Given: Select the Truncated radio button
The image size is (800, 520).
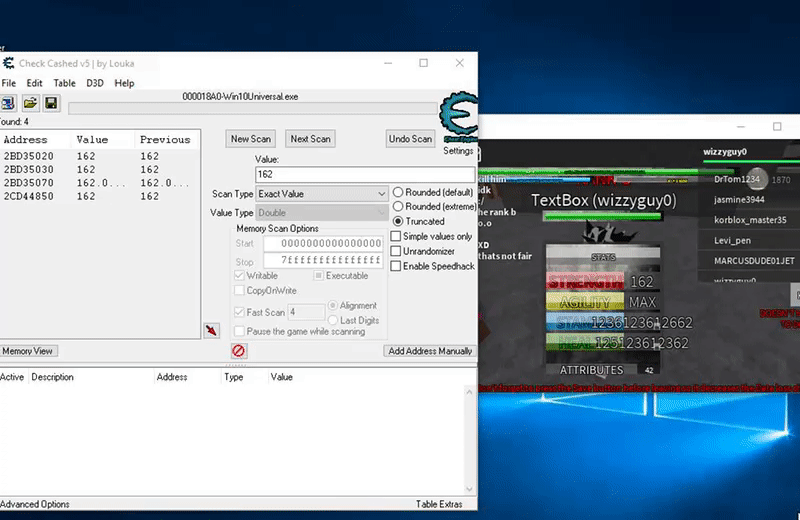Looking at the screenshot, I should 398,221.
